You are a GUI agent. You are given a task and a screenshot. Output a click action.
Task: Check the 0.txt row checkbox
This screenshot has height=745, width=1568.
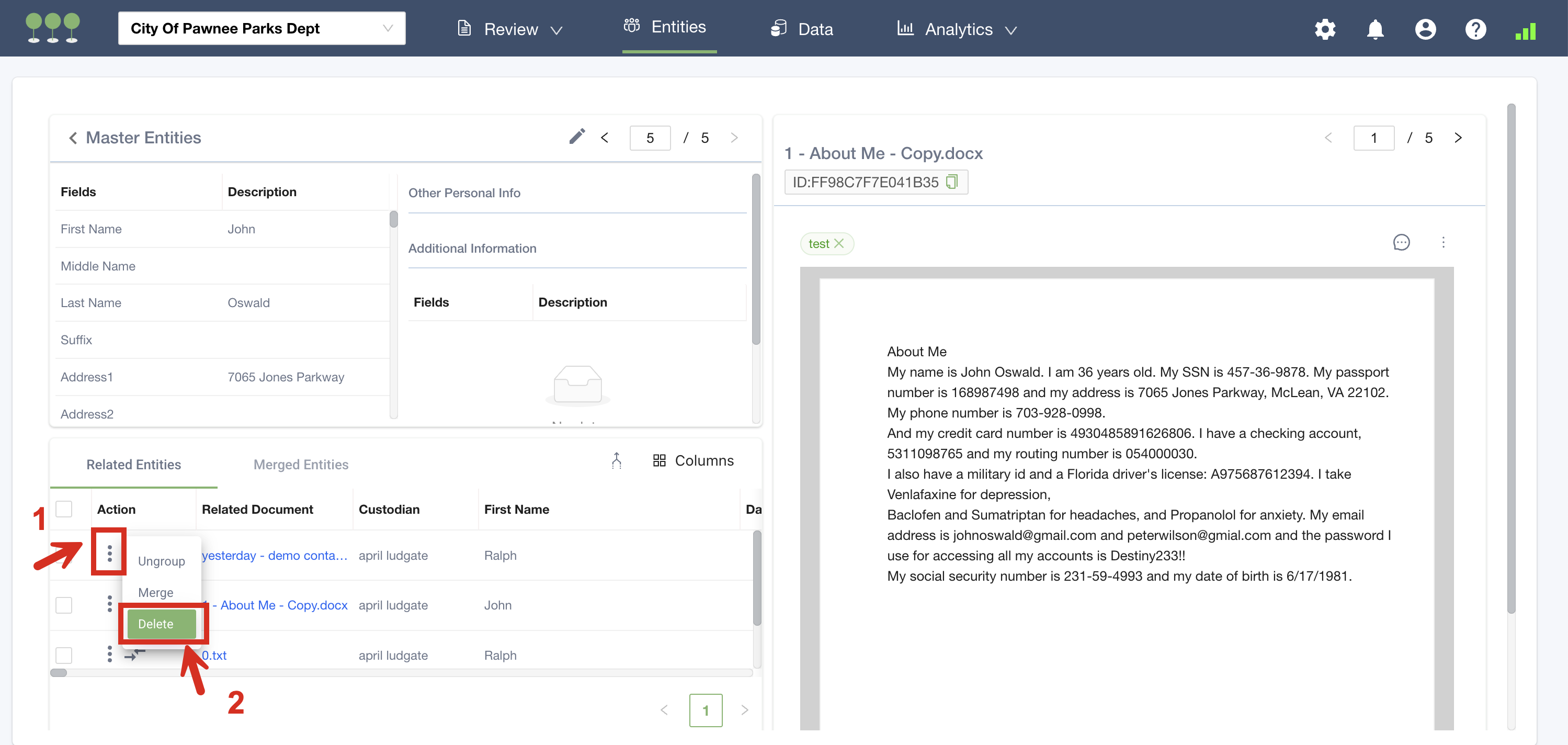click(64, 655)
